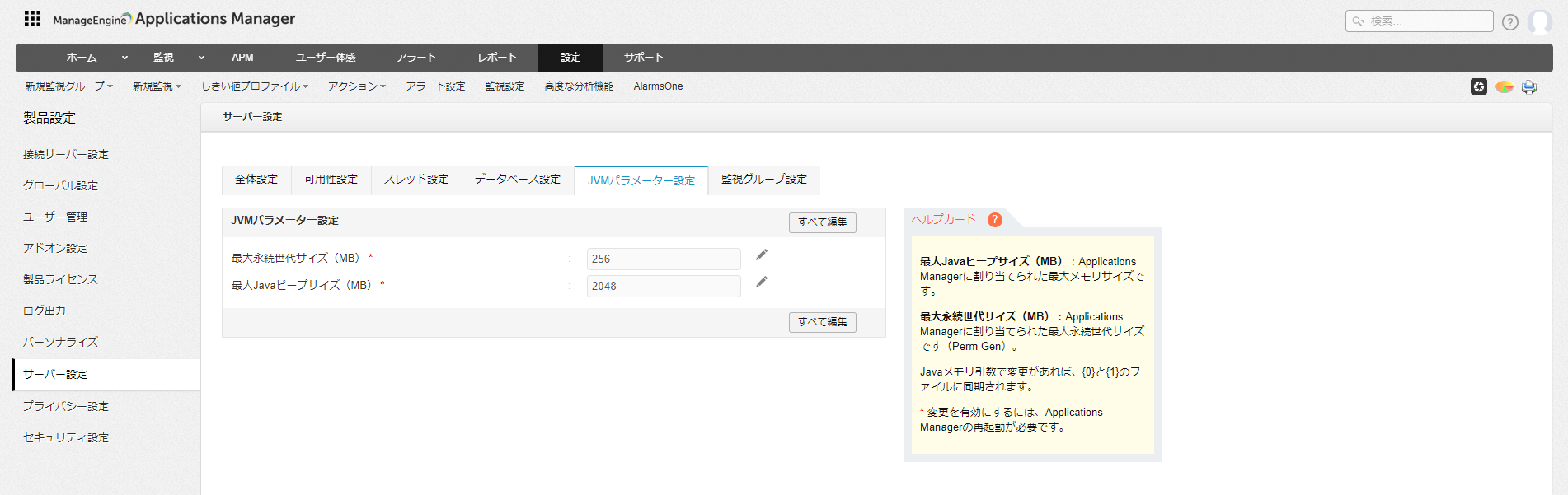Open the アクション dropdown
The width and height of the screenshot is (1568, 495).
pyautogui.click(x=356, y=86)
